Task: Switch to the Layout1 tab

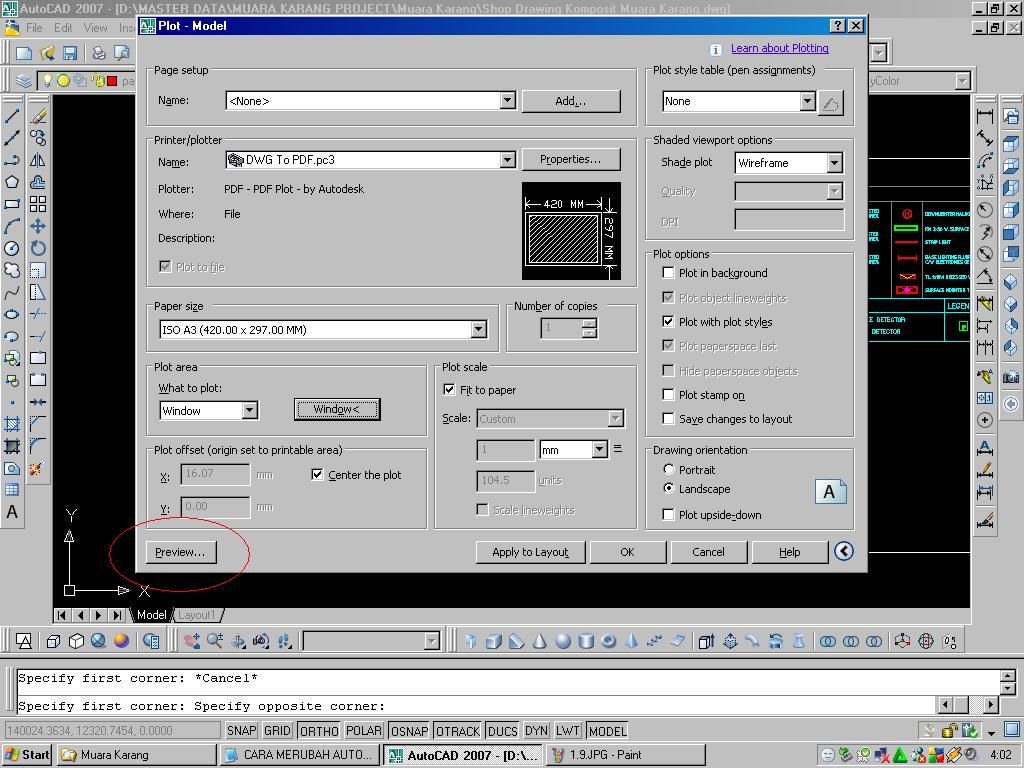Action: (197, 615)
